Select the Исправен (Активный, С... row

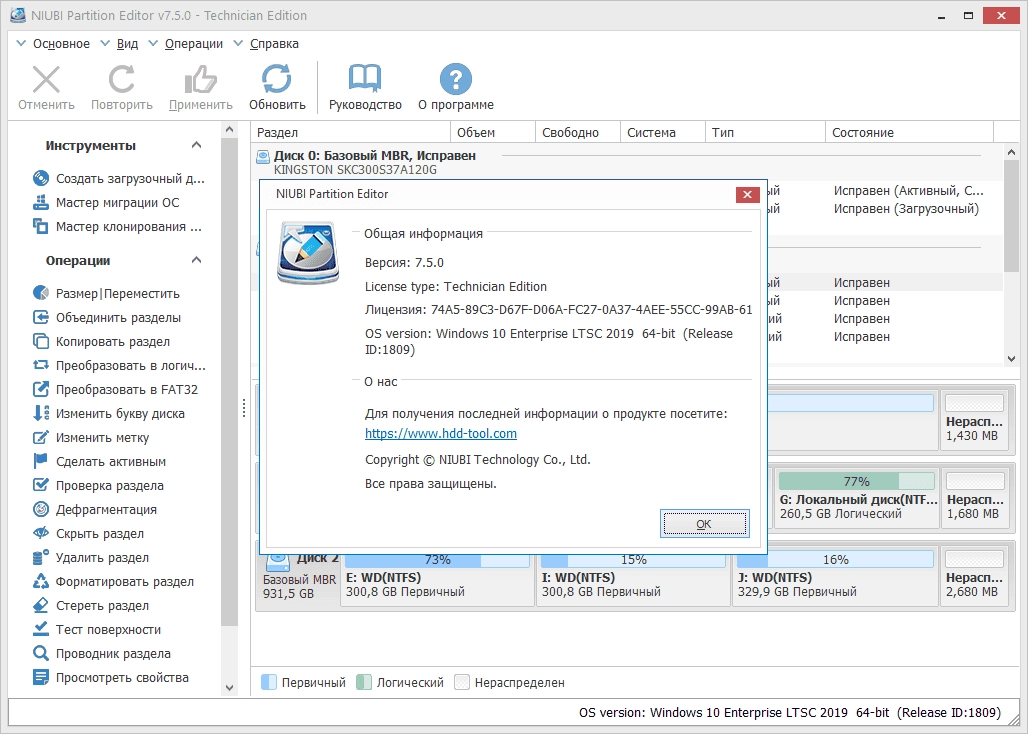click(909, 191)
